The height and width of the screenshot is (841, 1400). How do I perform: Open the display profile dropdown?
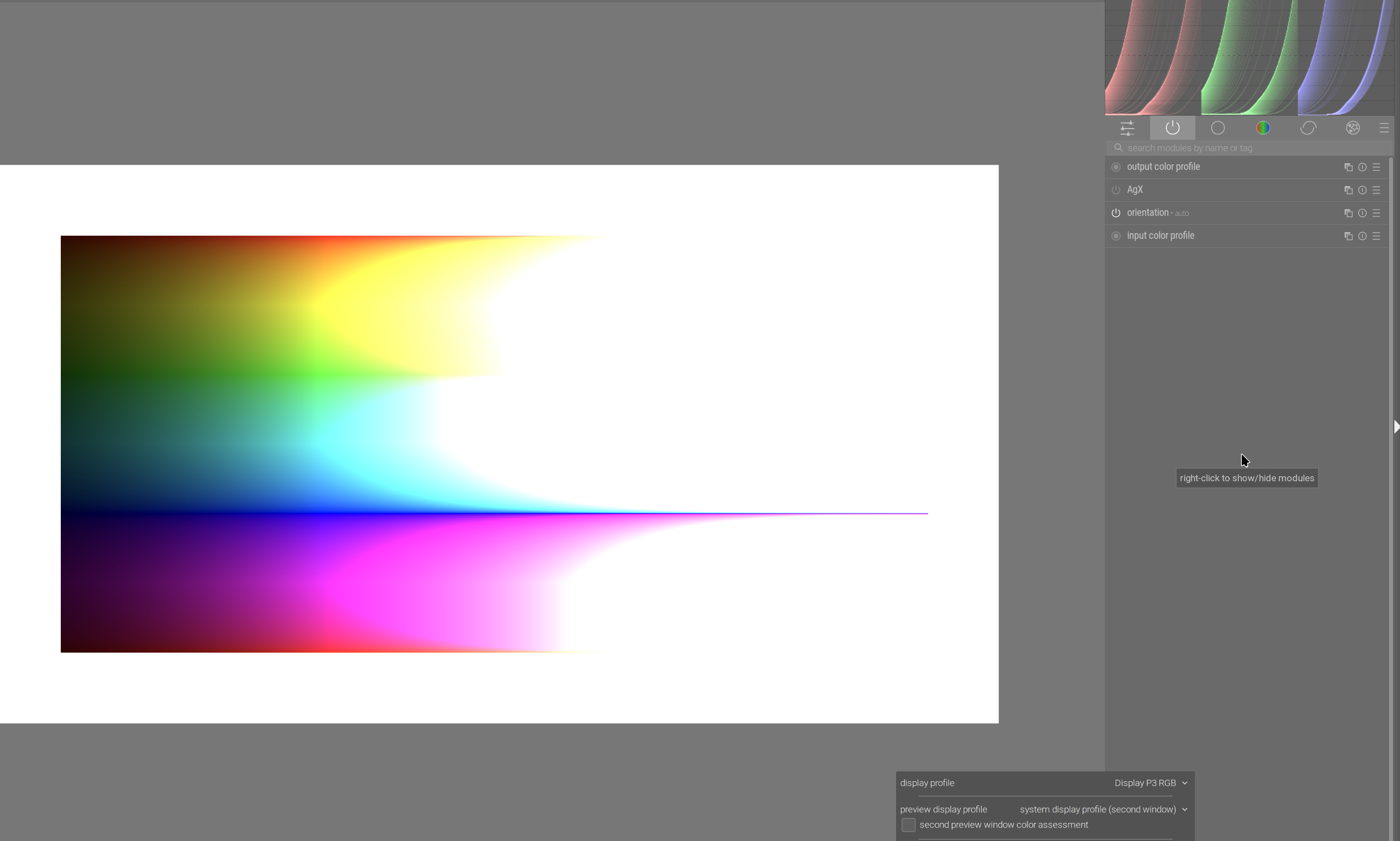[1150, 783]
